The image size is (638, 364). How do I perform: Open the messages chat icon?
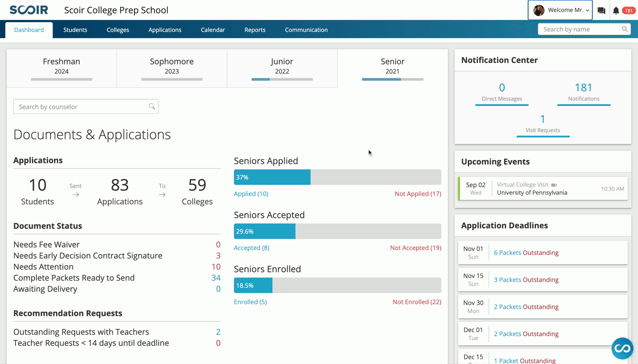[601, 11]
